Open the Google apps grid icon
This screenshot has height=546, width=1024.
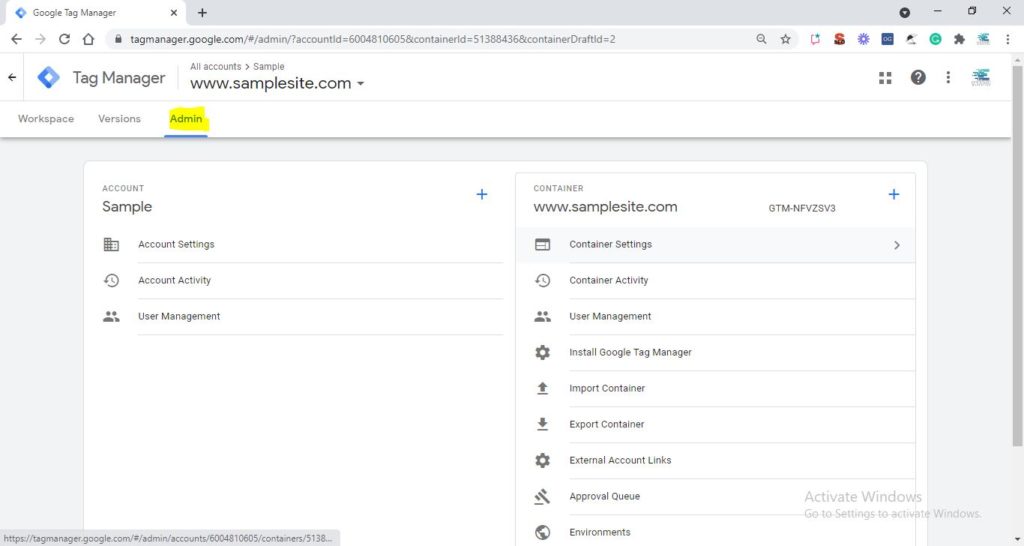(885, 78)
